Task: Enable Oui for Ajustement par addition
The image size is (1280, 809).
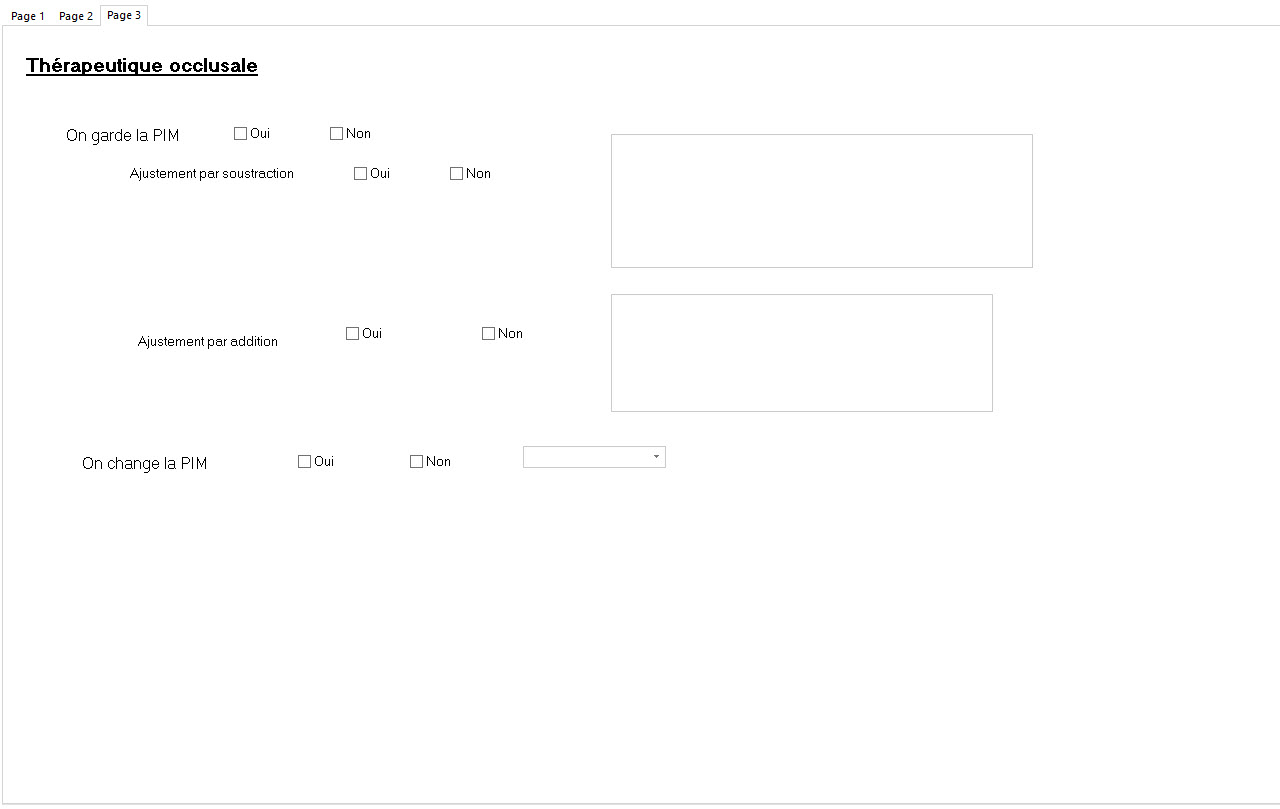Action: pyautogui.click(x=353, y=334)
